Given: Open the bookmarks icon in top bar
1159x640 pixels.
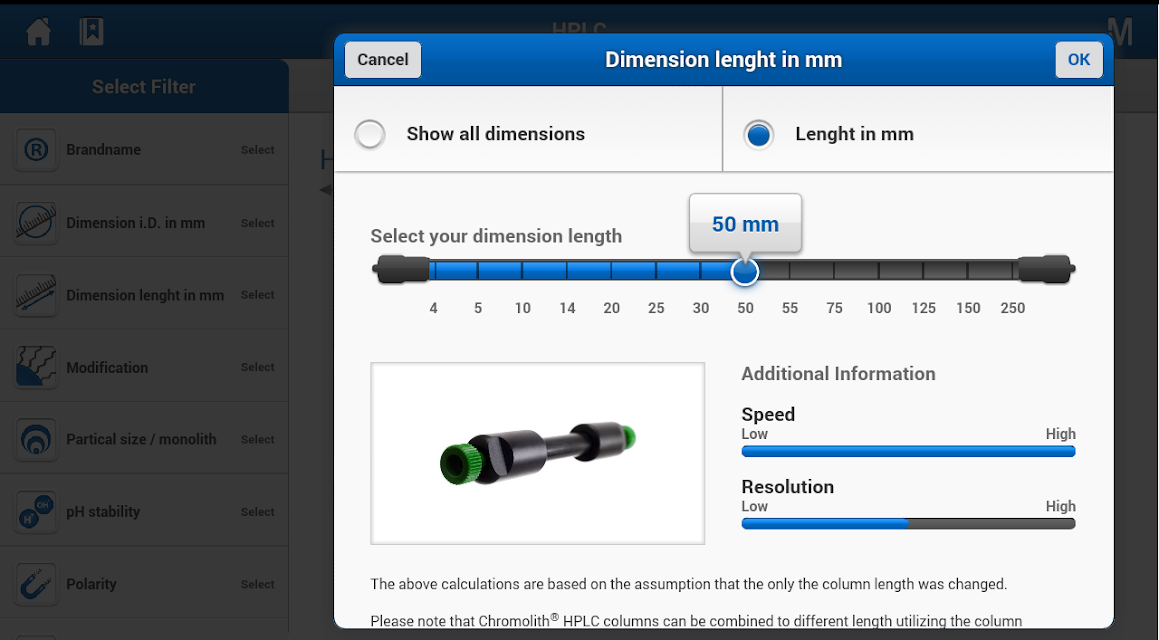Looking at the screenshot, I should click(x=92, y=32).
